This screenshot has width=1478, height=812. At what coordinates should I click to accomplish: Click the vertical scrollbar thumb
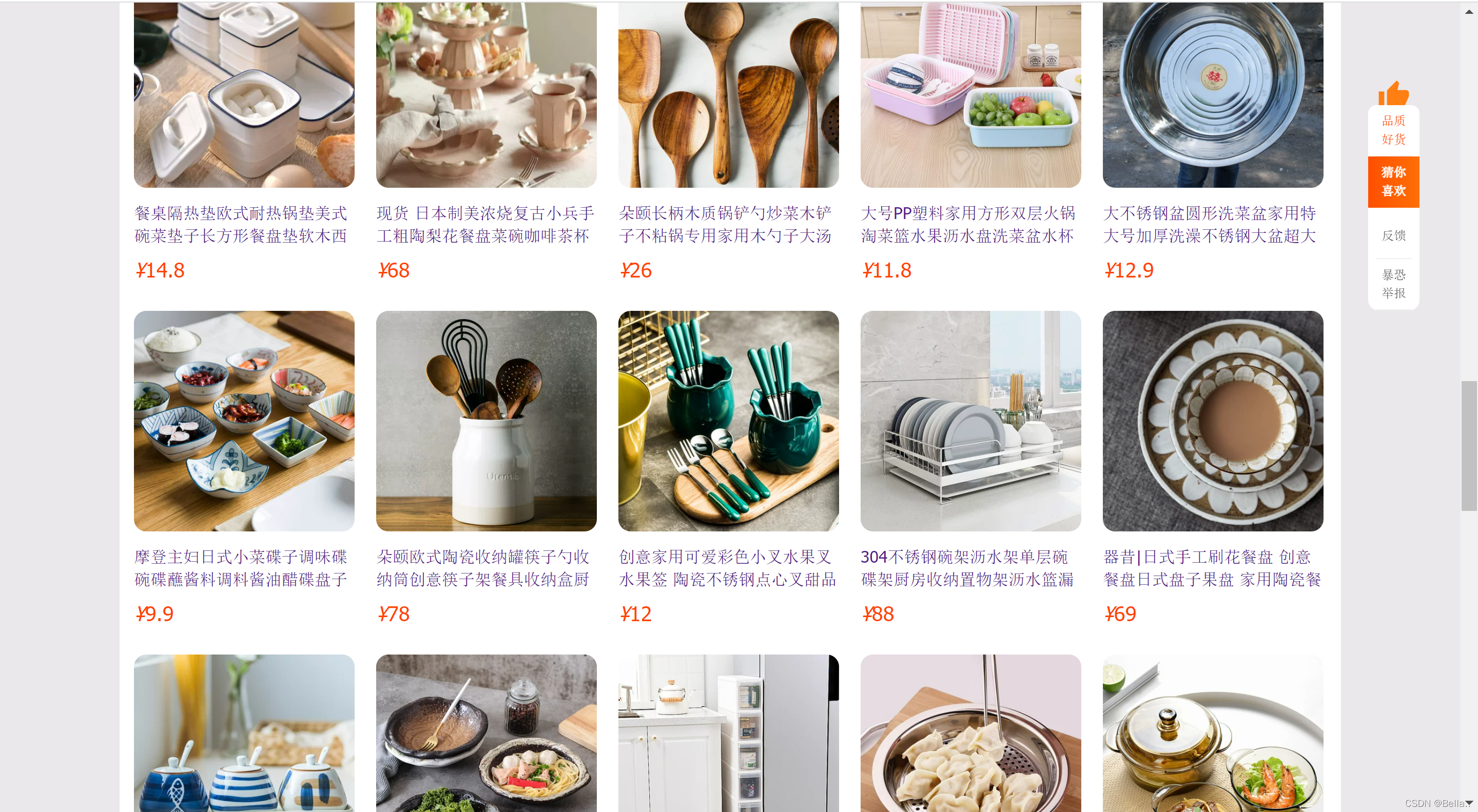[x=1469, y=445]
